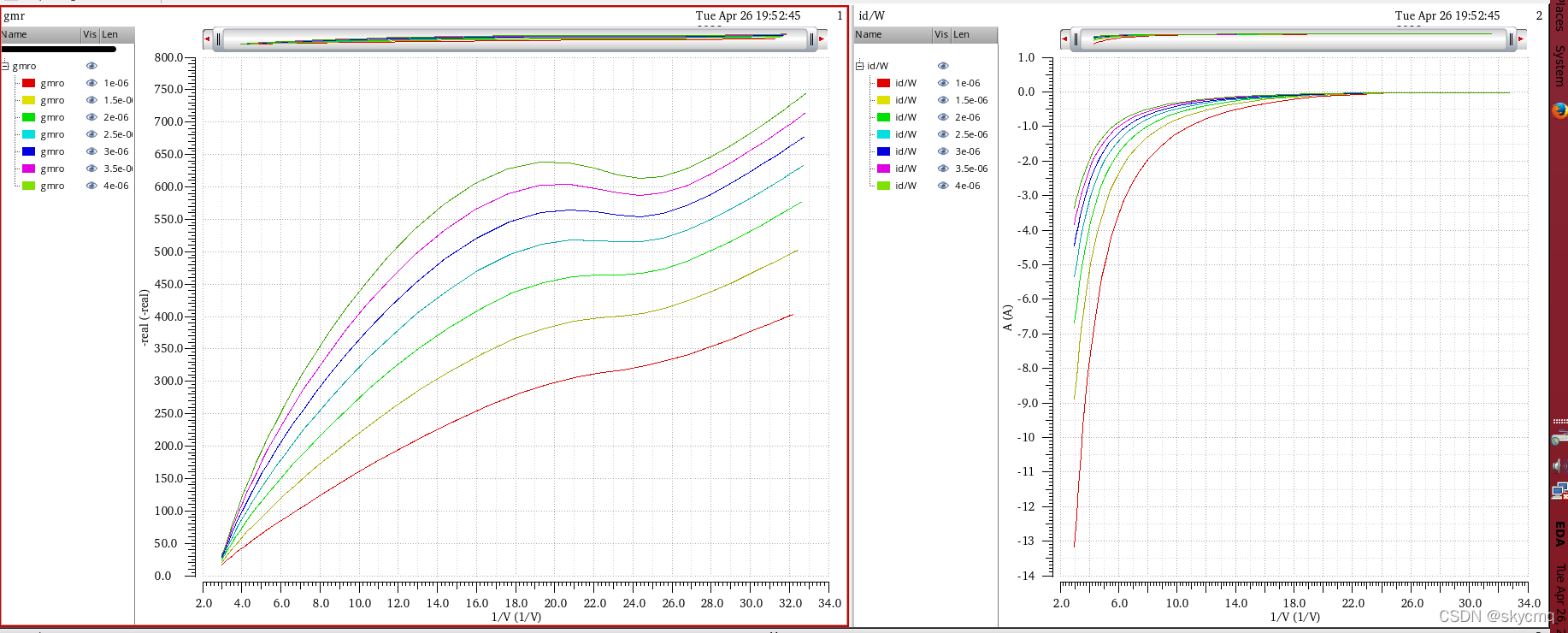Viewport: 1568px width, 633px height.
Task: Collapse the id/W tree group
Action: 860,66
